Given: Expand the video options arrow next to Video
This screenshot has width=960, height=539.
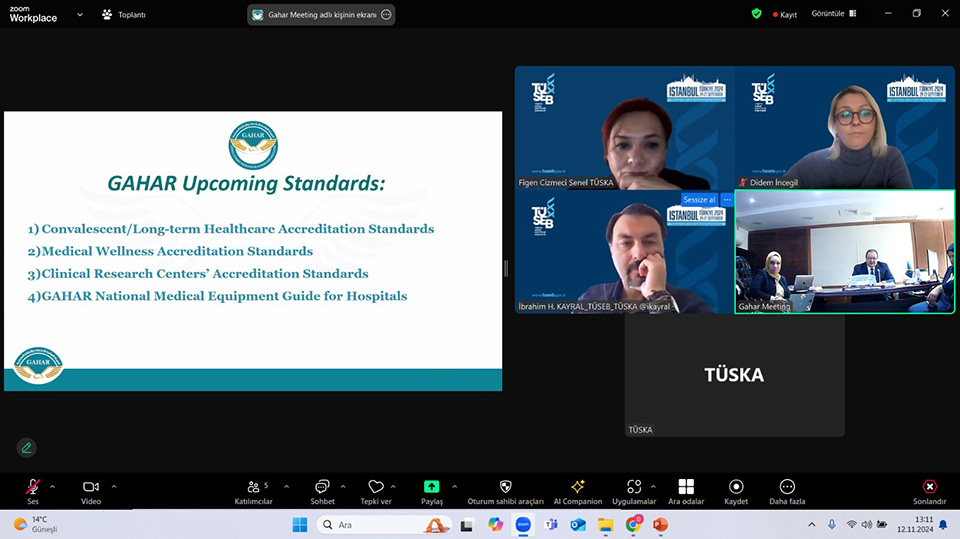Looking at the screenshot, I should pyautogui.click(x=114, y=487).
